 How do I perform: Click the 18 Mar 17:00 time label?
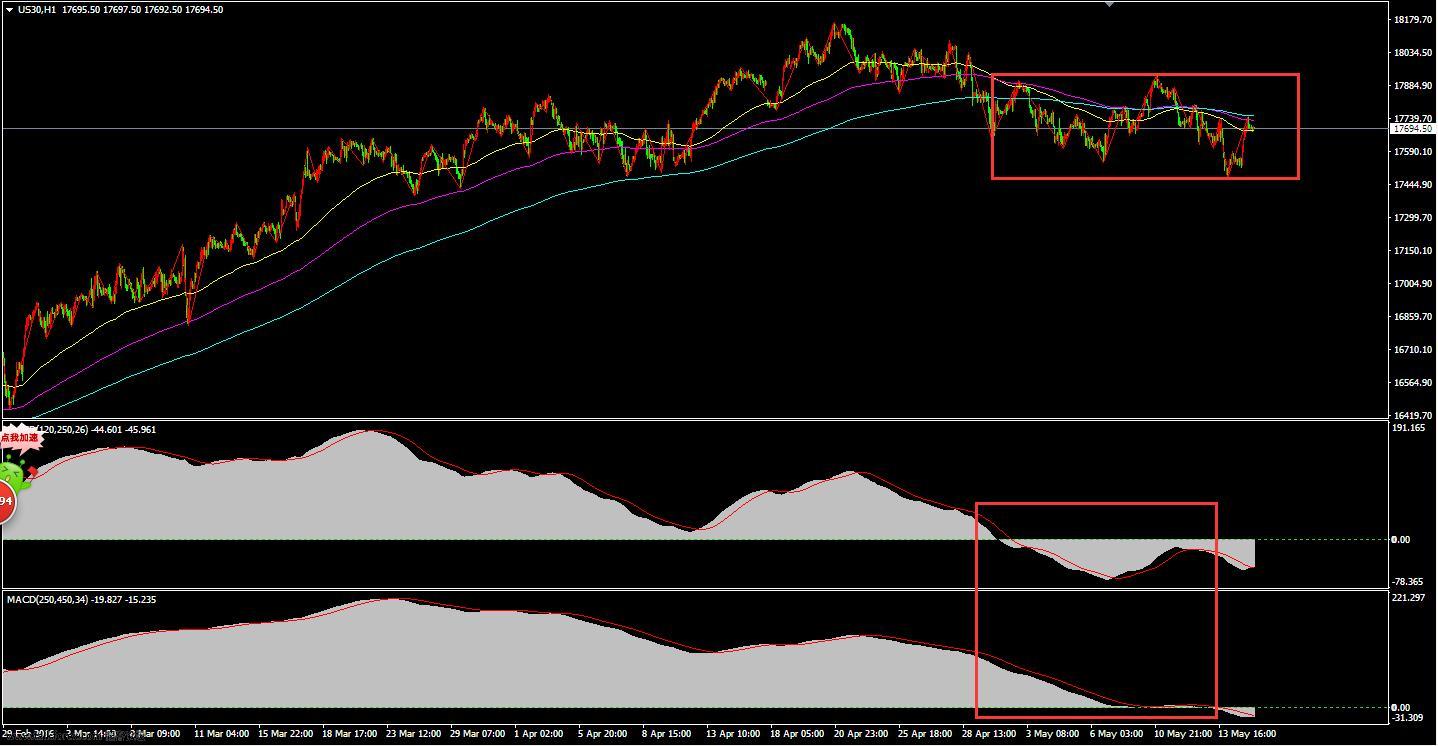(350, 734)
